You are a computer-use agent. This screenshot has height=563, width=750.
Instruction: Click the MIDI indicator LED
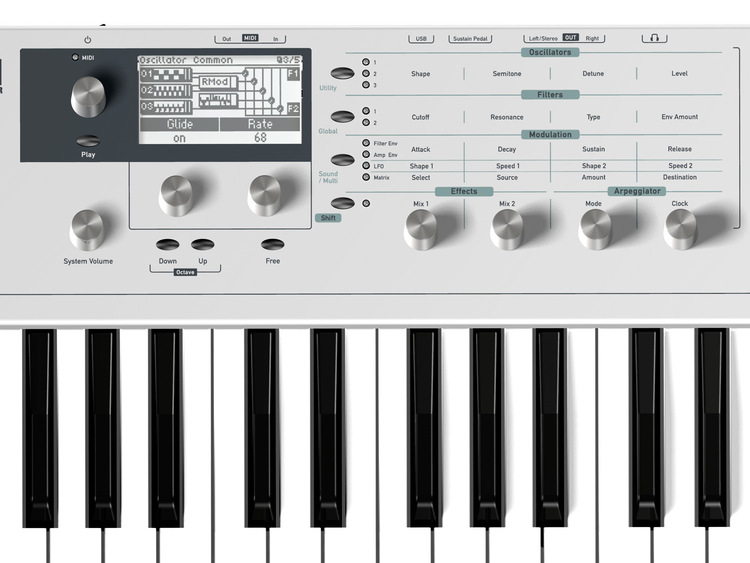(x=75, y=57)
